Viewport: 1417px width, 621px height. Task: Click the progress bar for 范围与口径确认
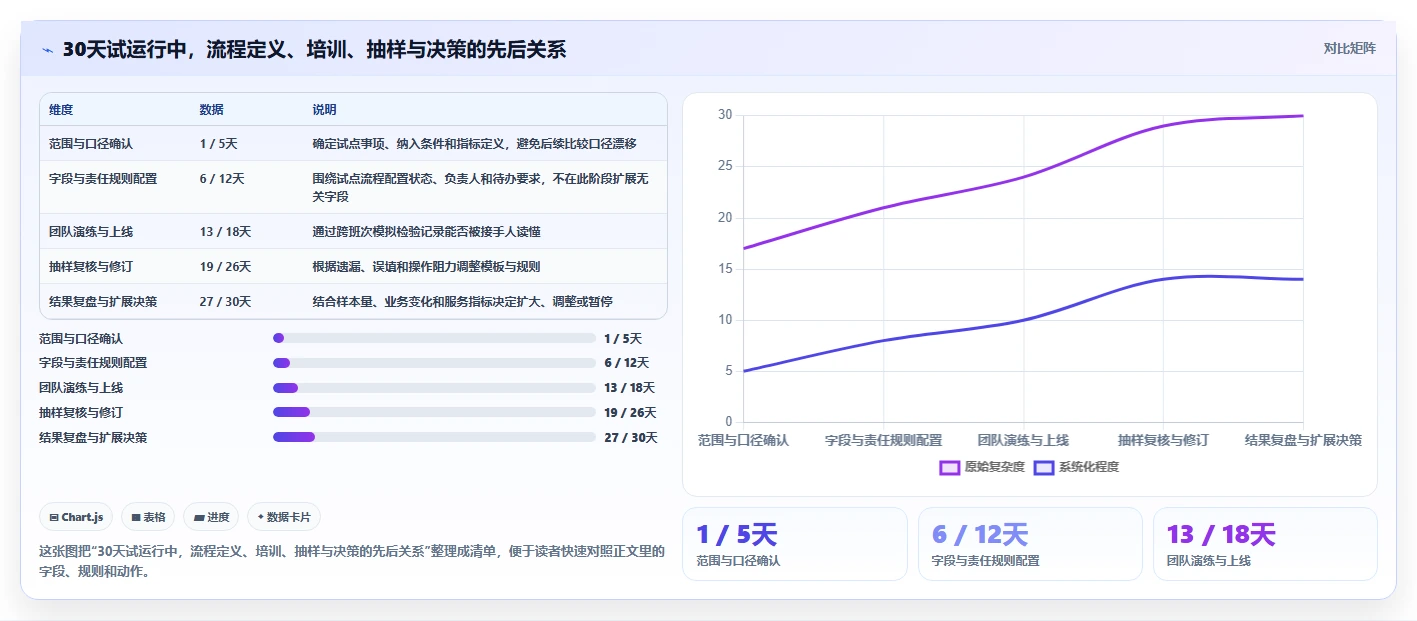point(434,338)
